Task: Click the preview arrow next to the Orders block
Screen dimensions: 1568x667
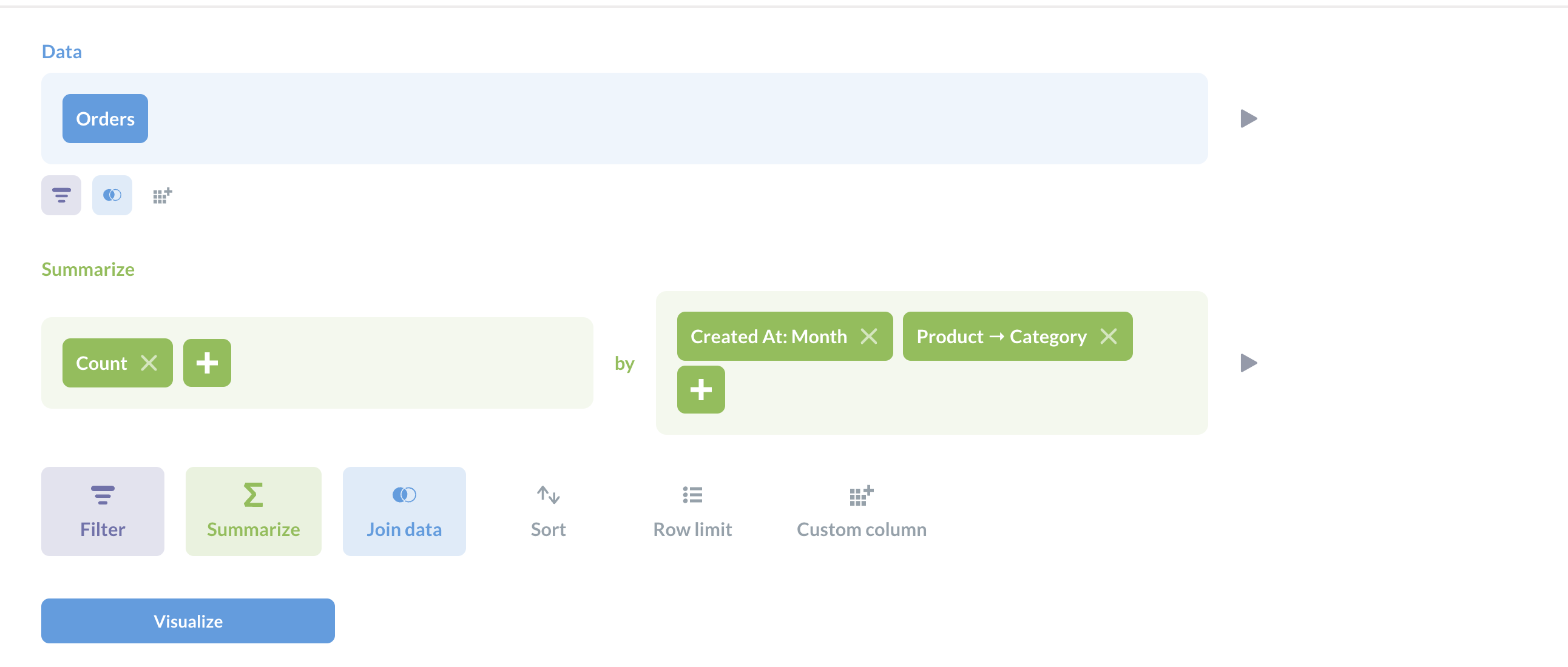Action: pos(1248,119)
